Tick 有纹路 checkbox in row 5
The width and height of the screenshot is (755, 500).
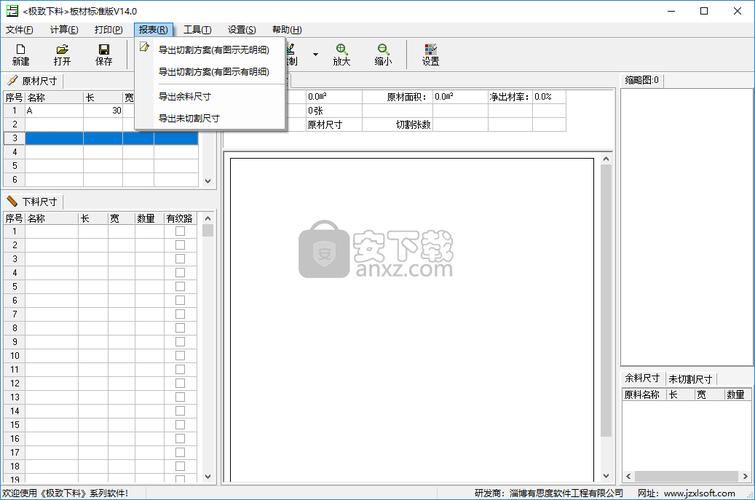180,287
